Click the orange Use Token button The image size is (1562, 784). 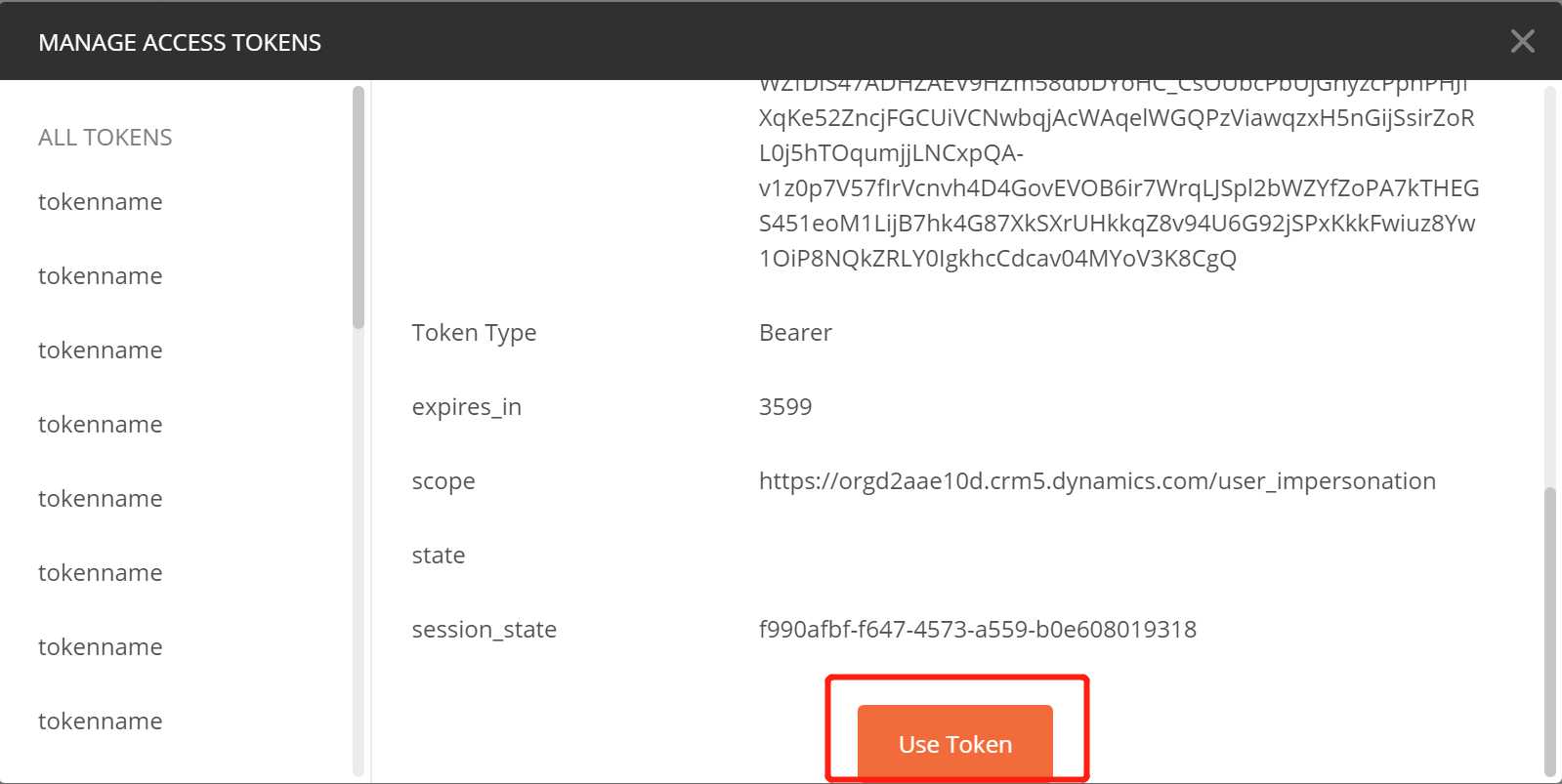click(955, 743)
